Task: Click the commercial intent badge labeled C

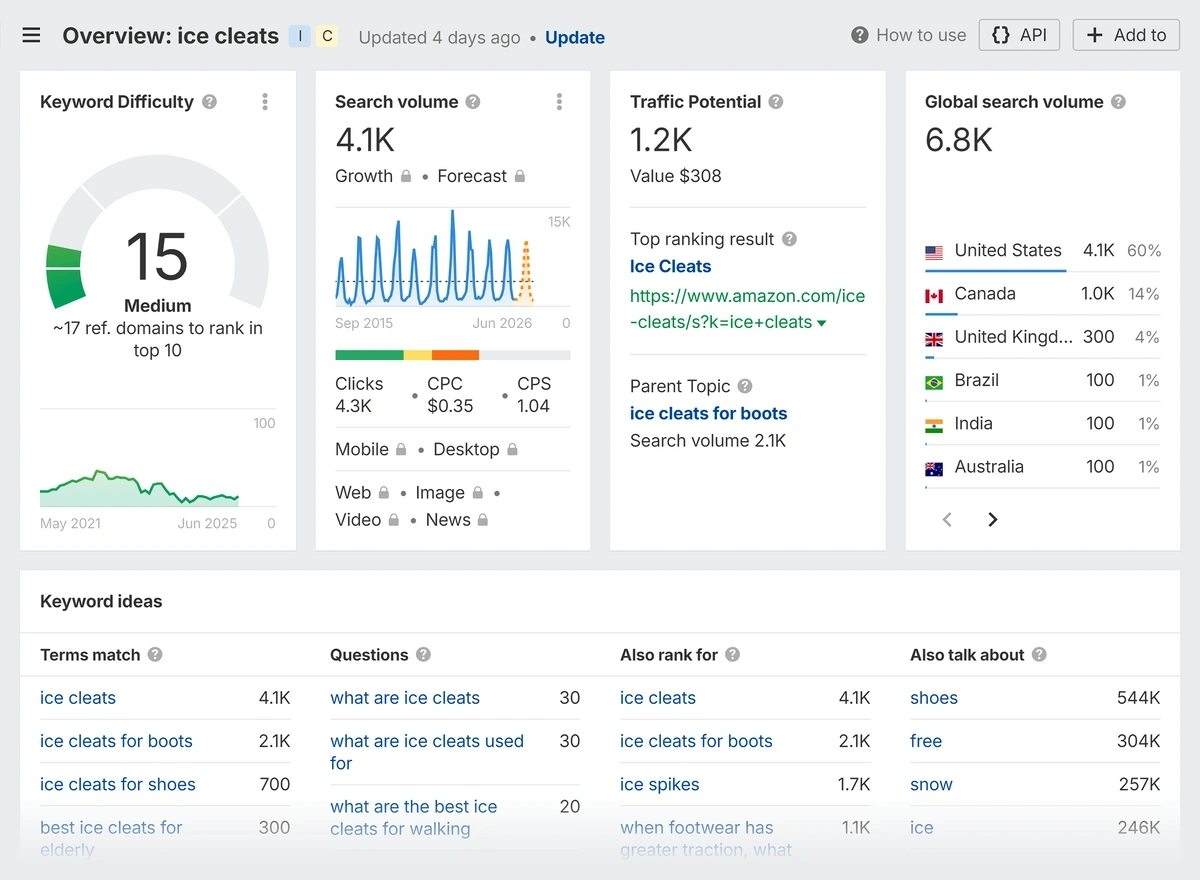Action: pos(326,37)
